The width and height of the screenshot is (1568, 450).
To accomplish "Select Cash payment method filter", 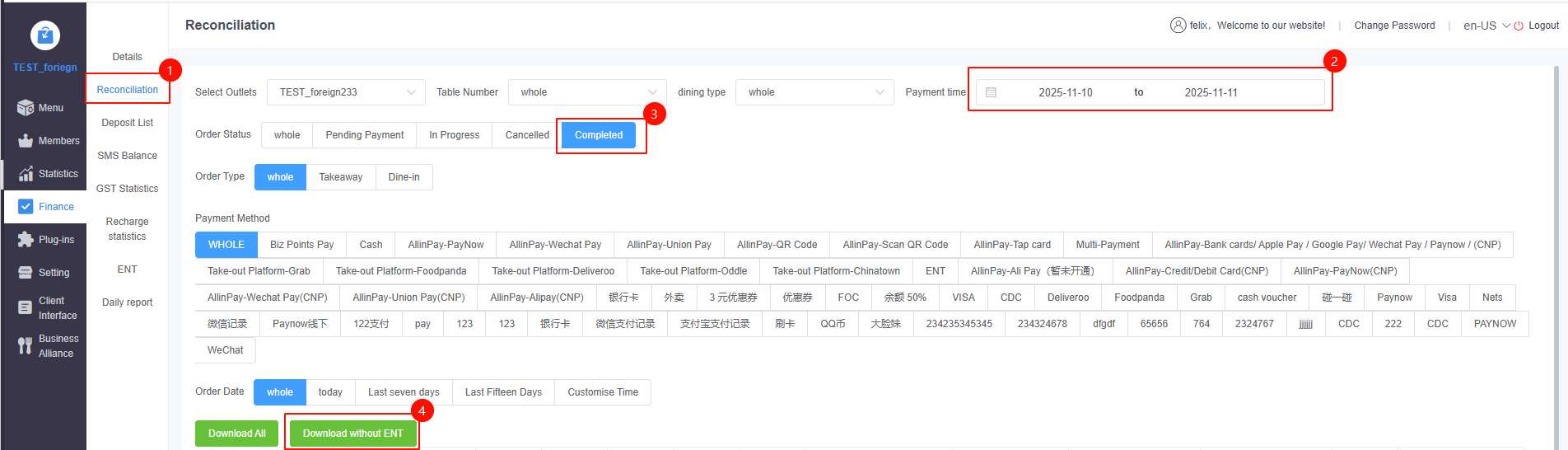I will pos(371,245).
